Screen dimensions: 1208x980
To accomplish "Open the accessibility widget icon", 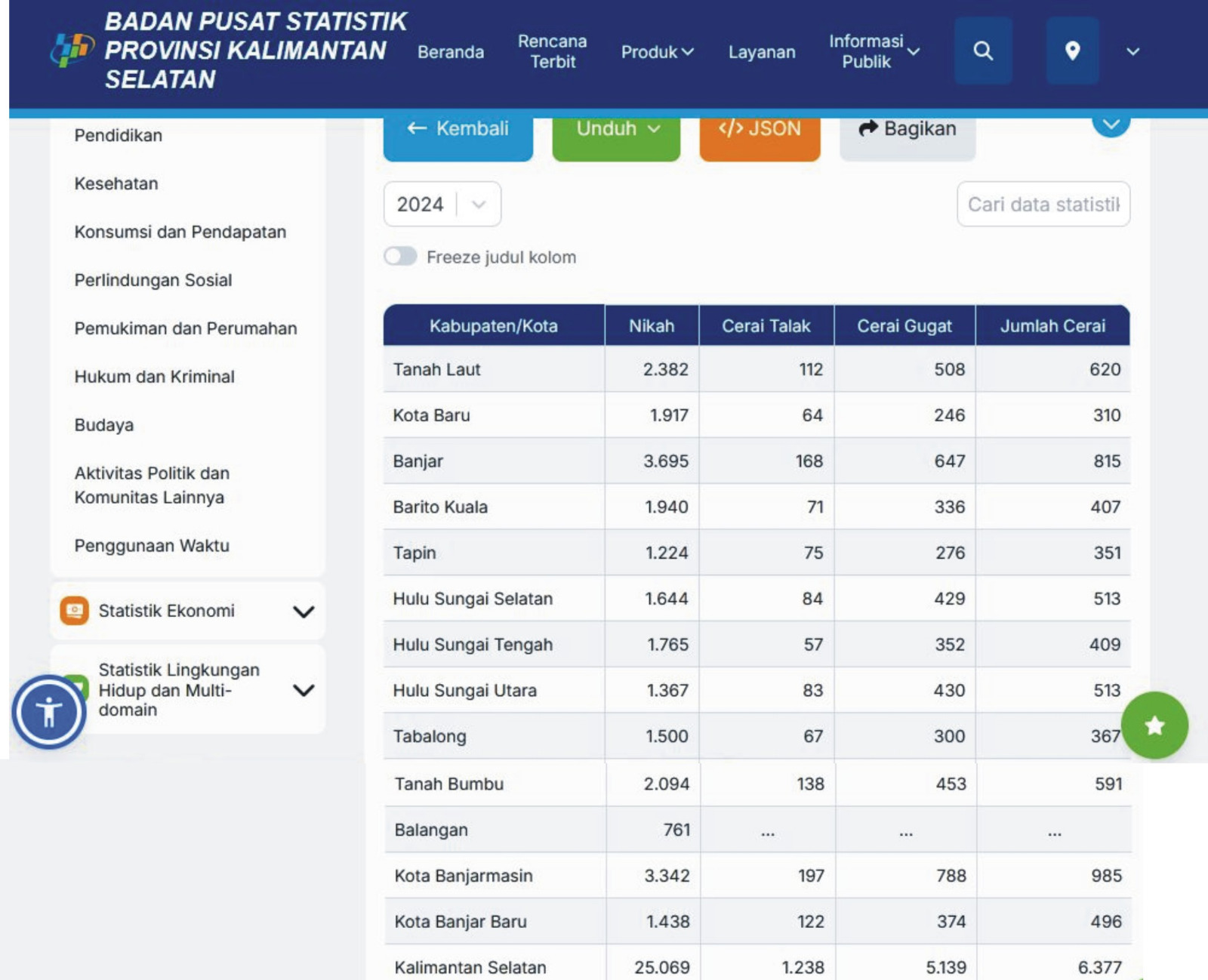I will 49,711.
